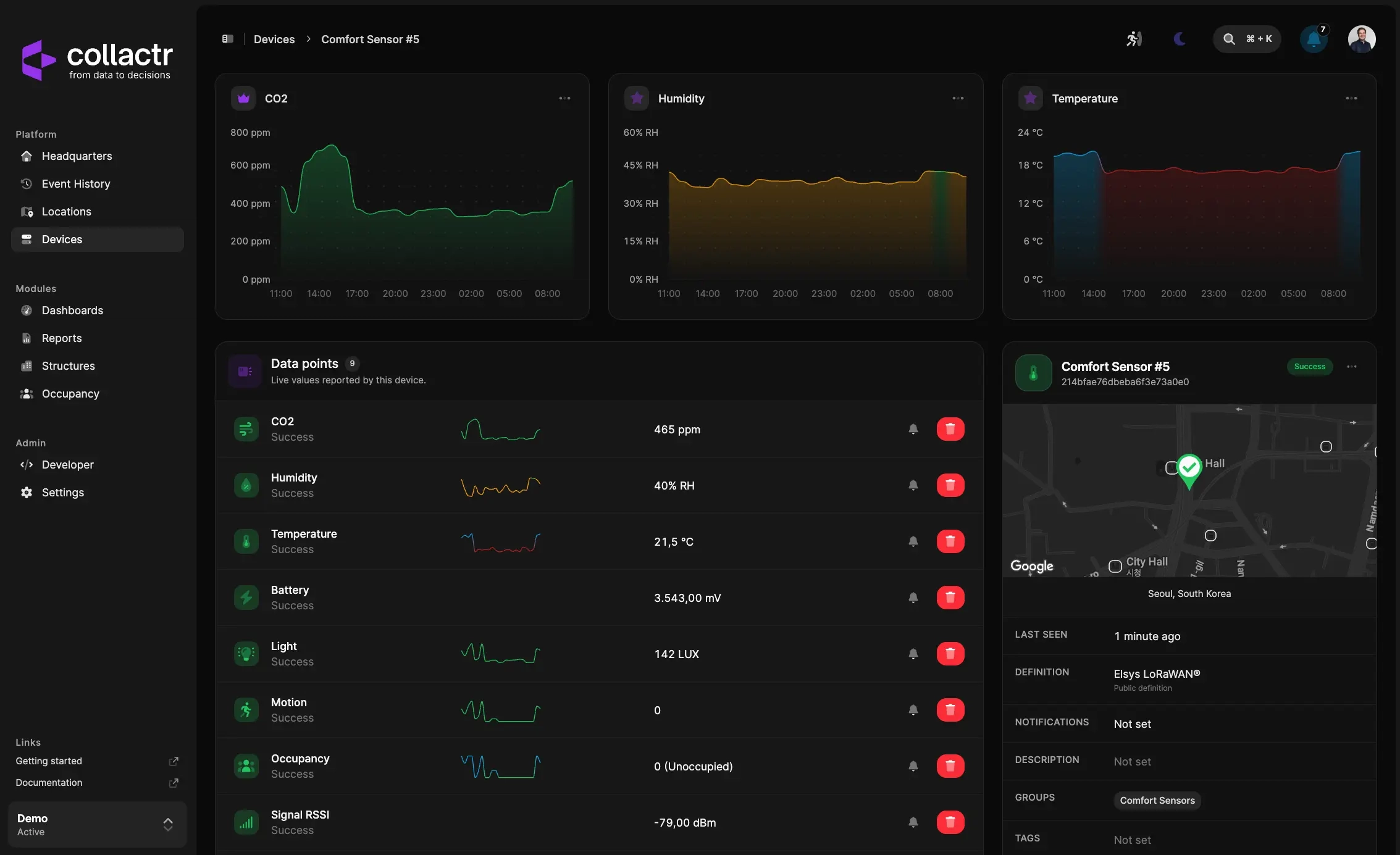Click the Battery lightning icon
This screenshot has width=1400, height=855.
pos(246,598)
